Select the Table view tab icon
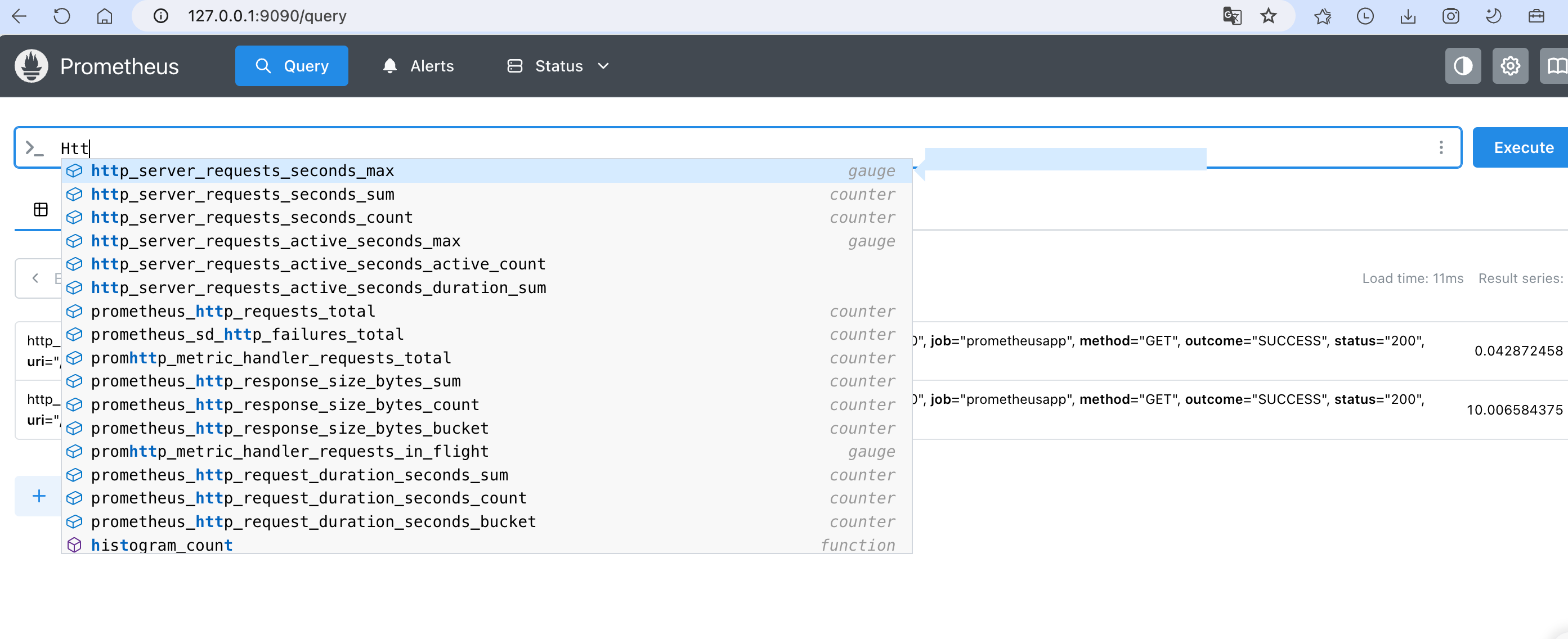This screenshot has width=1568, height=639. 41,209
